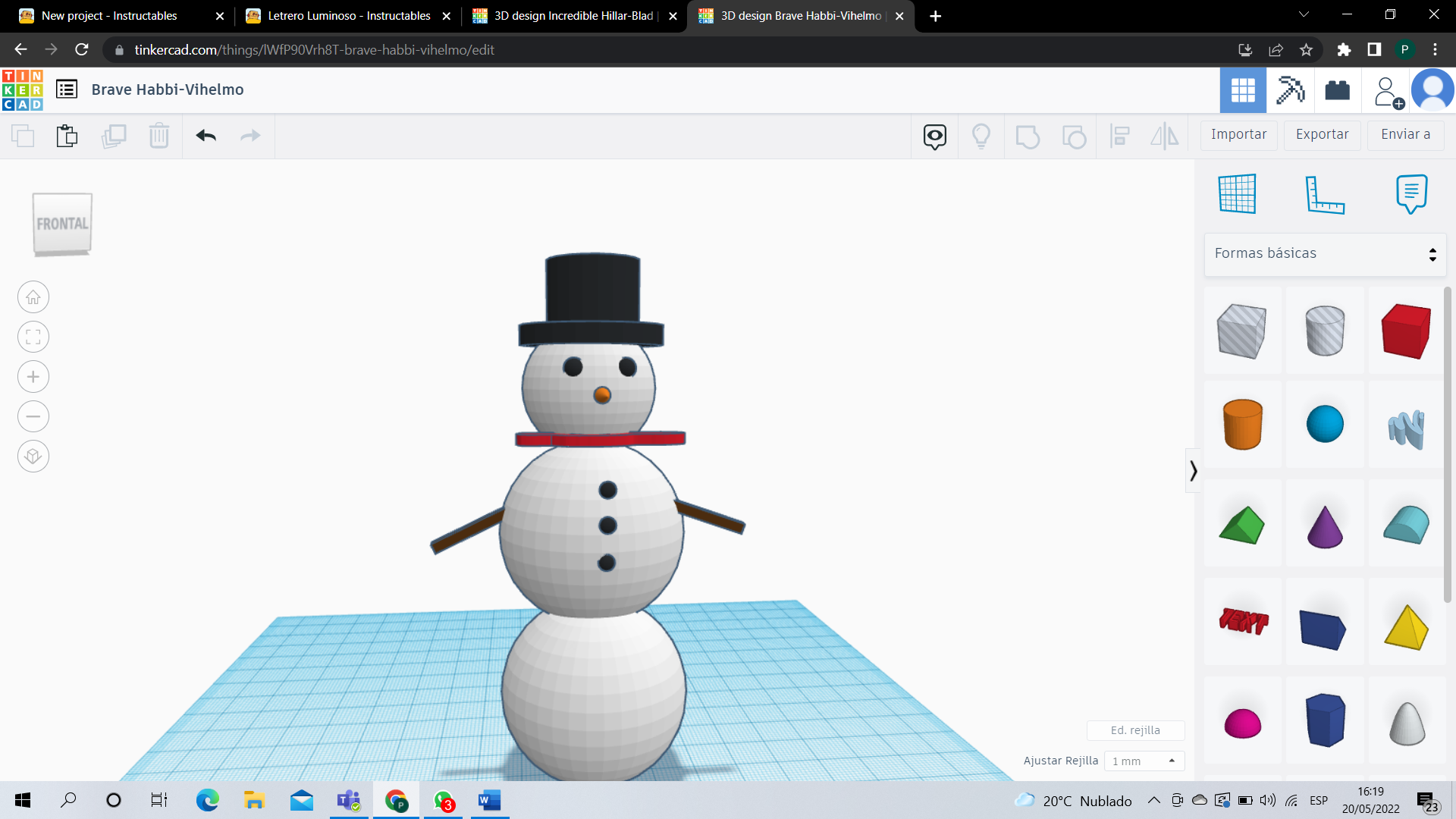Open the Formas básicas shape dropdown
Viewport: 1456px width, 819px height.
1324,254
